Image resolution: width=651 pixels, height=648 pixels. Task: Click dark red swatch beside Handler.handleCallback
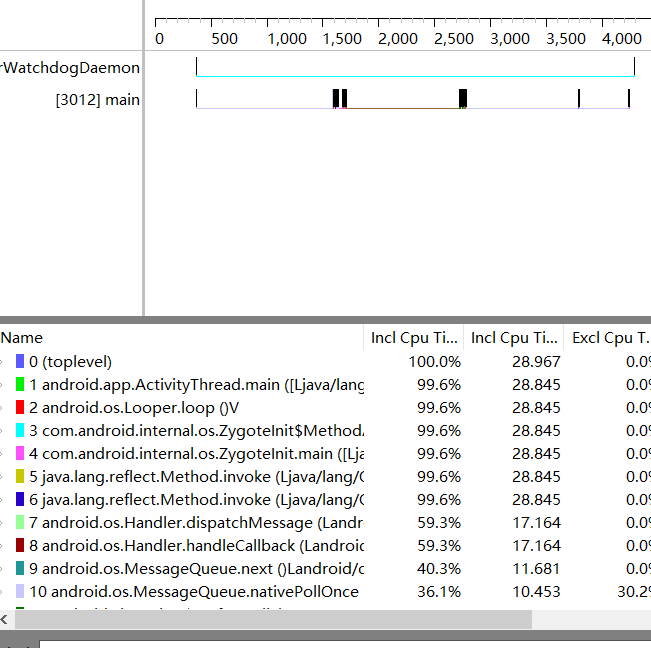(20, 545)
